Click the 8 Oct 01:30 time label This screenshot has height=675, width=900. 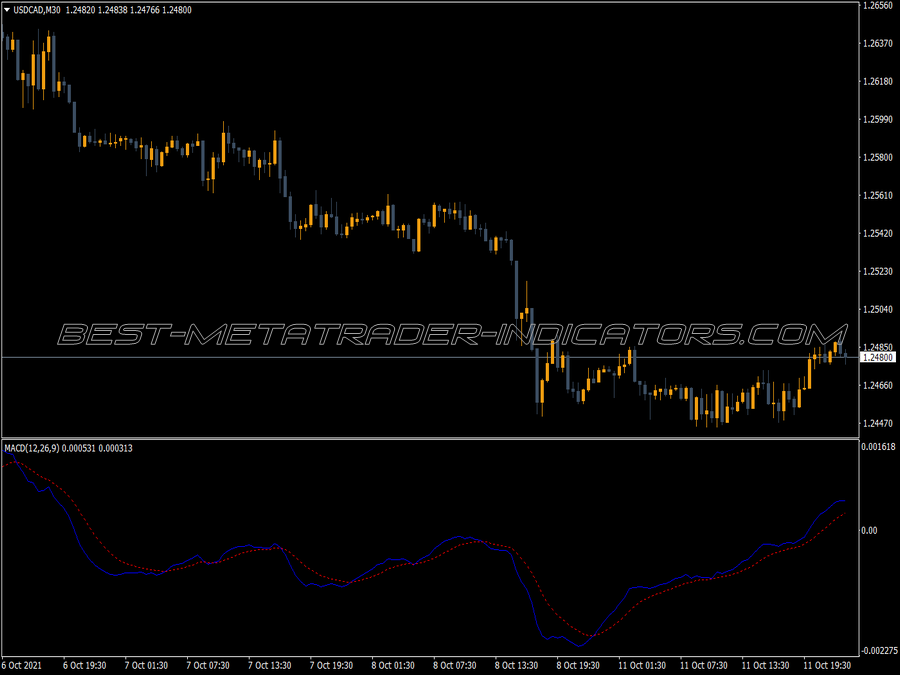click(393, 666)
